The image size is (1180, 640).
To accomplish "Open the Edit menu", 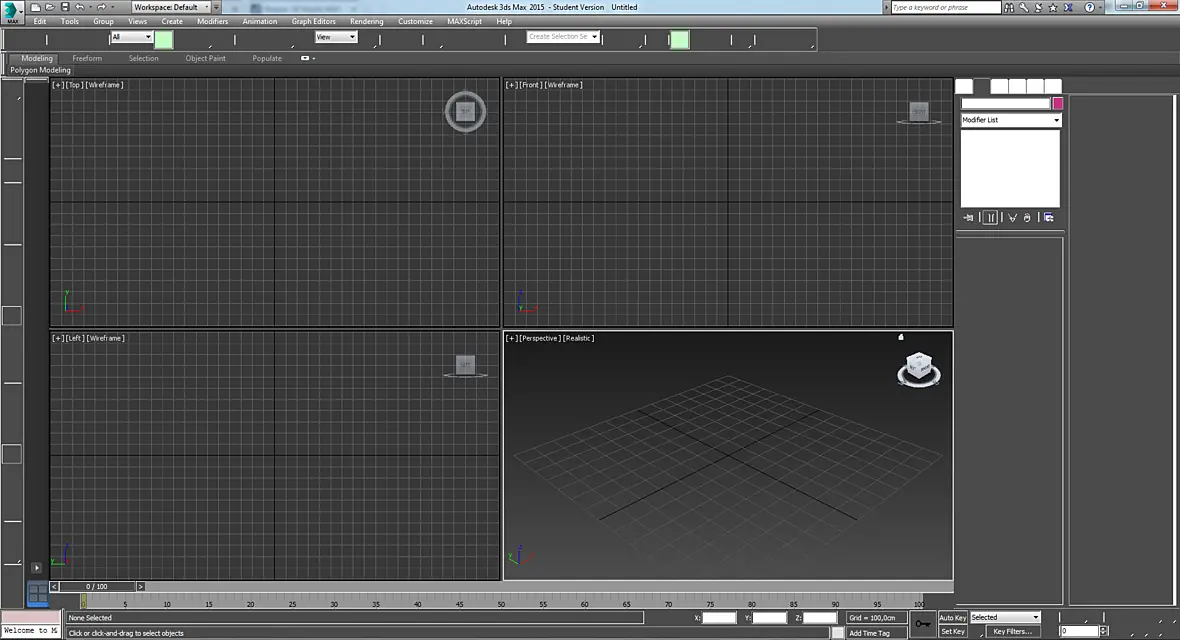I will 40,21.
